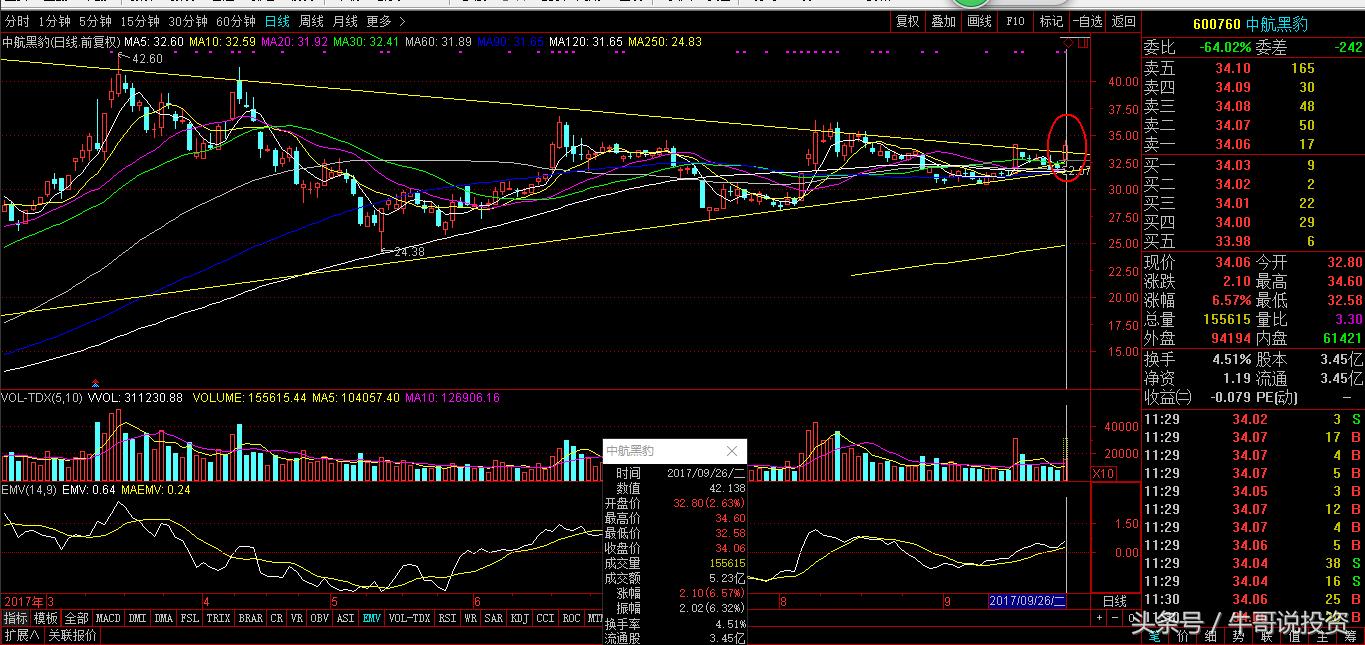The image size is (1365, 645).
Task: Click the 关联报价 button
Action: tap(73, 635)
